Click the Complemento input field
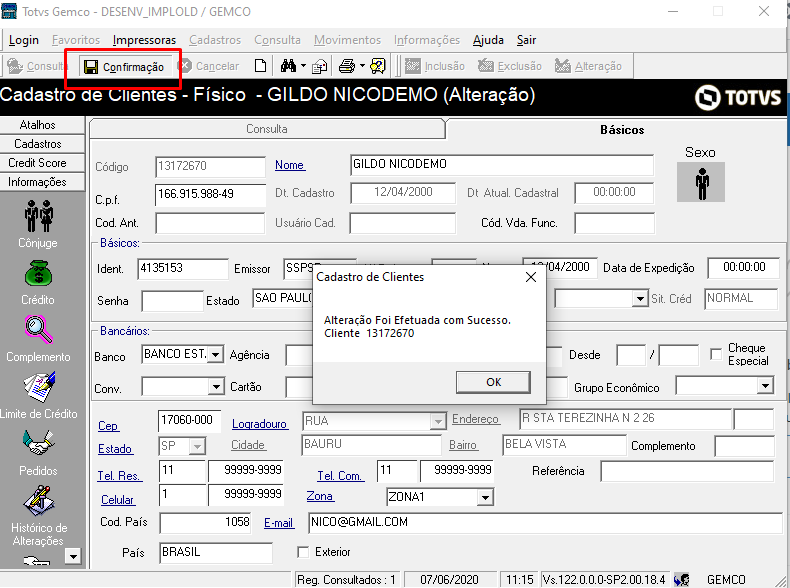Viewport: 790px width, 588px height. (744, 446)
